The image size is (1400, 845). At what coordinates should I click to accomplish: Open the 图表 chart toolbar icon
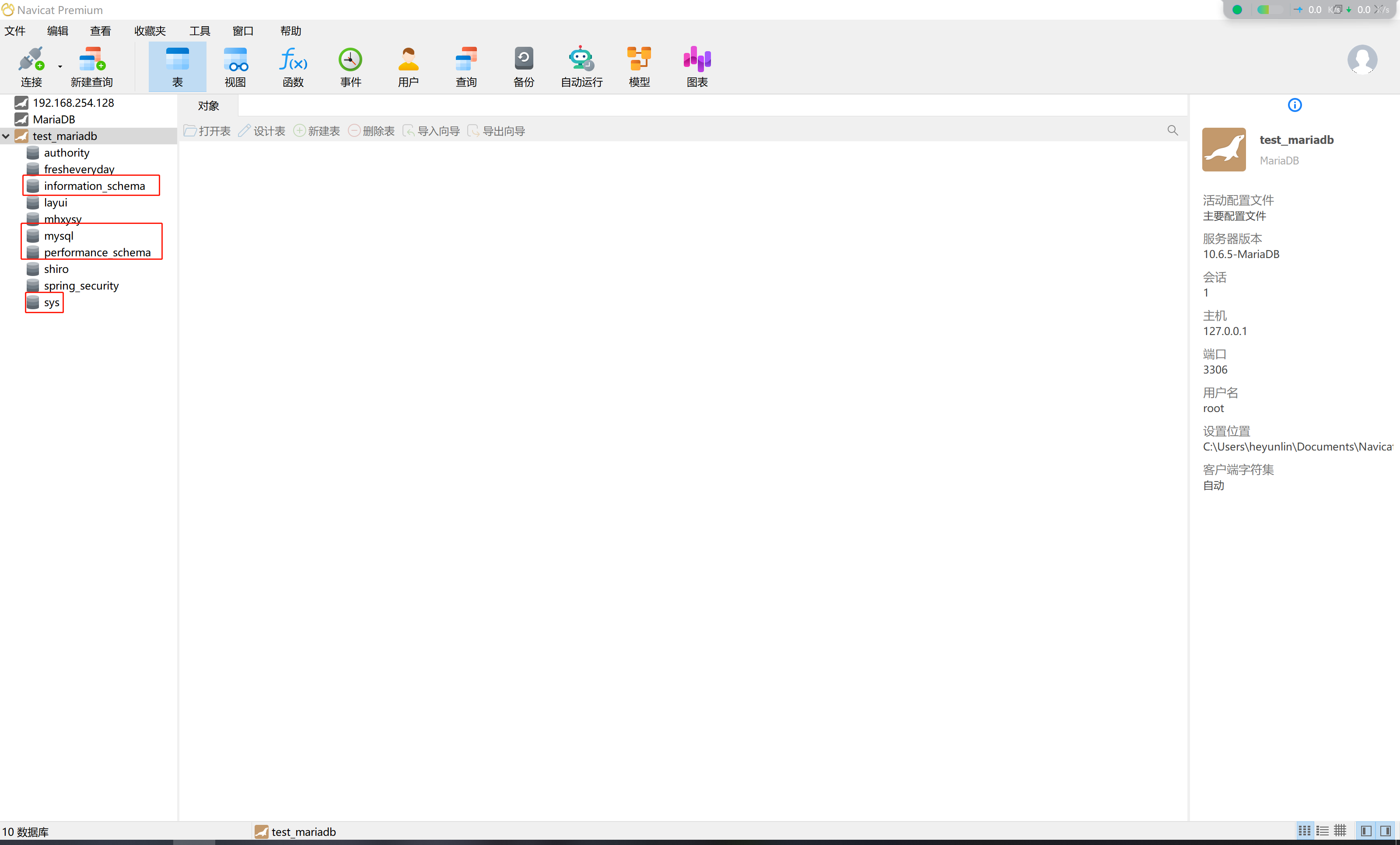pyautogui.click(x=697, y=66)
